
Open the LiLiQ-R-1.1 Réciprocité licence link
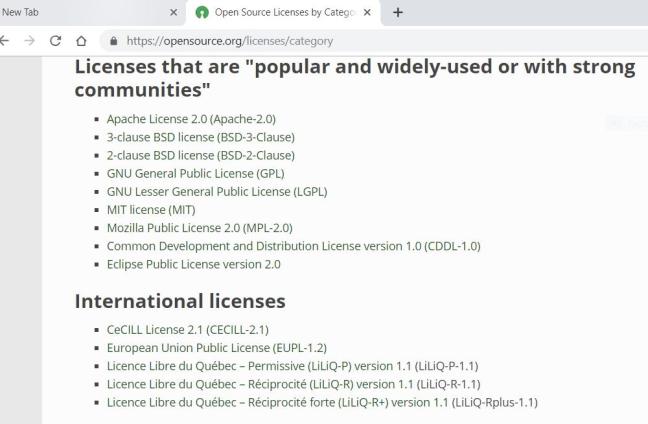click(x=294, y=384)
